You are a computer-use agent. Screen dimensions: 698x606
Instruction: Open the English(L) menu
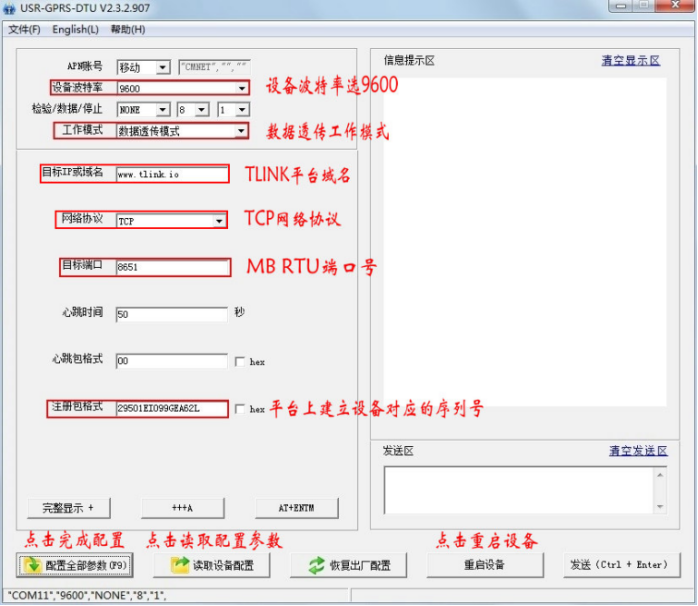tap(76, 29)
